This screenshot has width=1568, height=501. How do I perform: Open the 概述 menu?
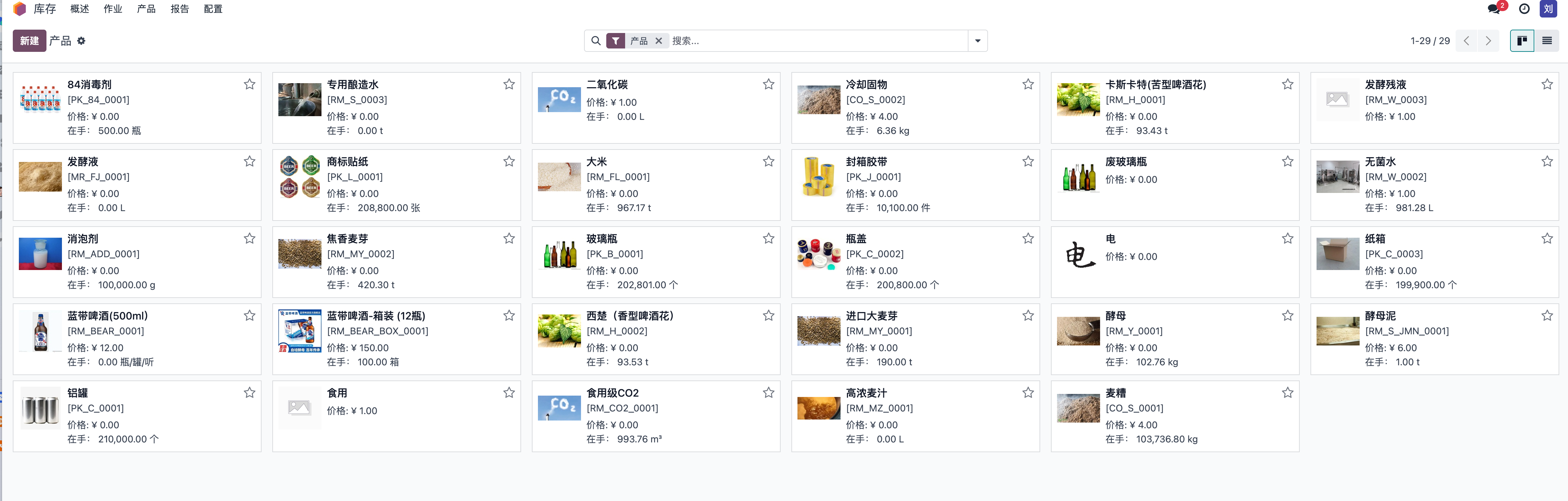pyautogui.click(x=80, y=8)
